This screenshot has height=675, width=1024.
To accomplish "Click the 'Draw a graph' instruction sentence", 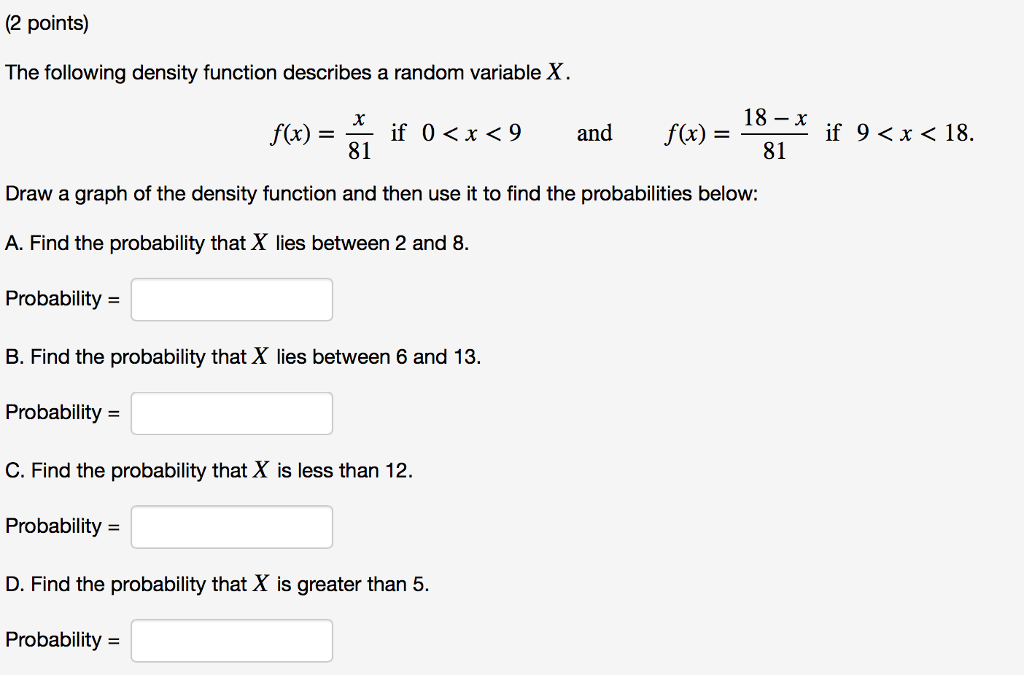I will pos(382,193).
